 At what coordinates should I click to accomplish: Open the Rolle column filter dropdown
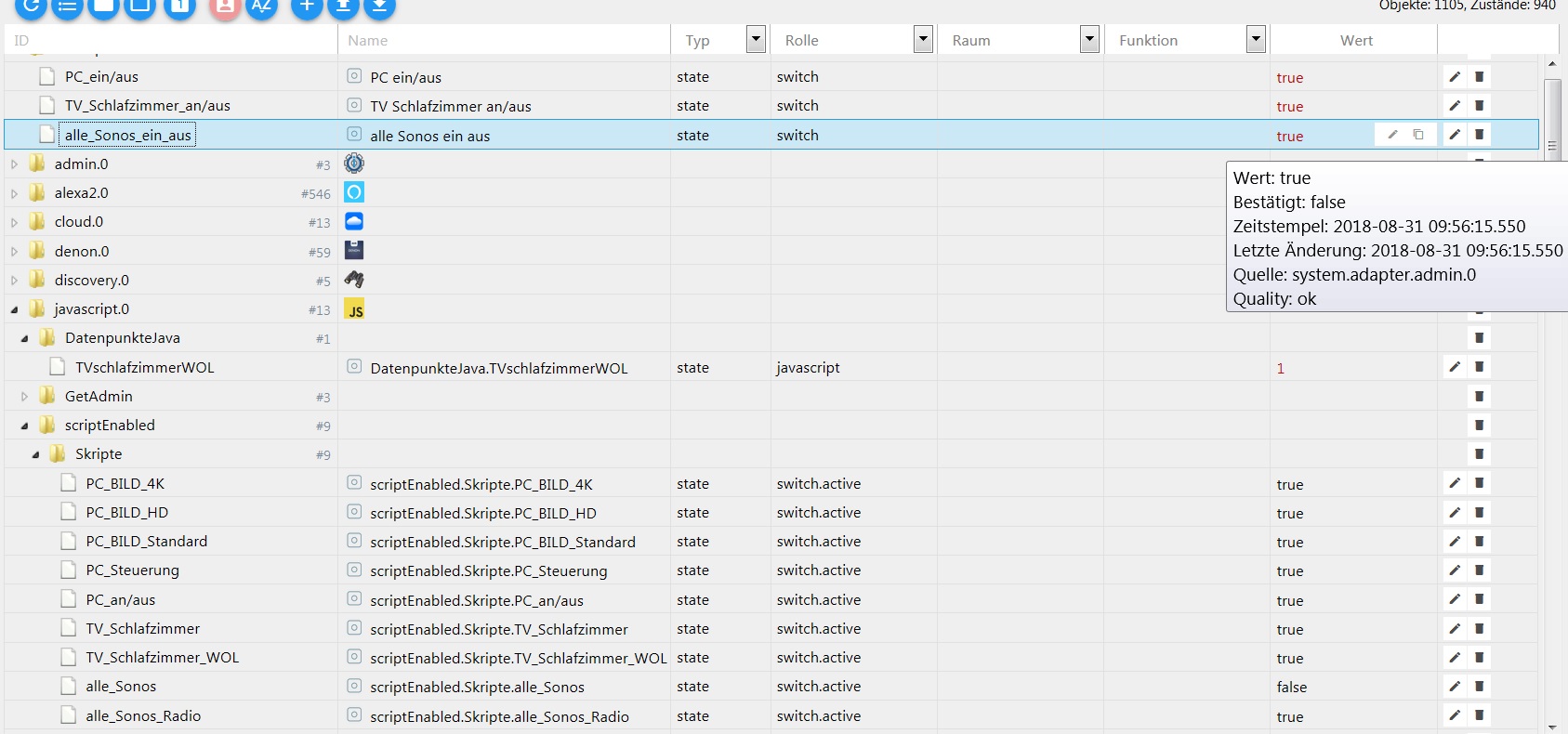(x=923, y=39)
